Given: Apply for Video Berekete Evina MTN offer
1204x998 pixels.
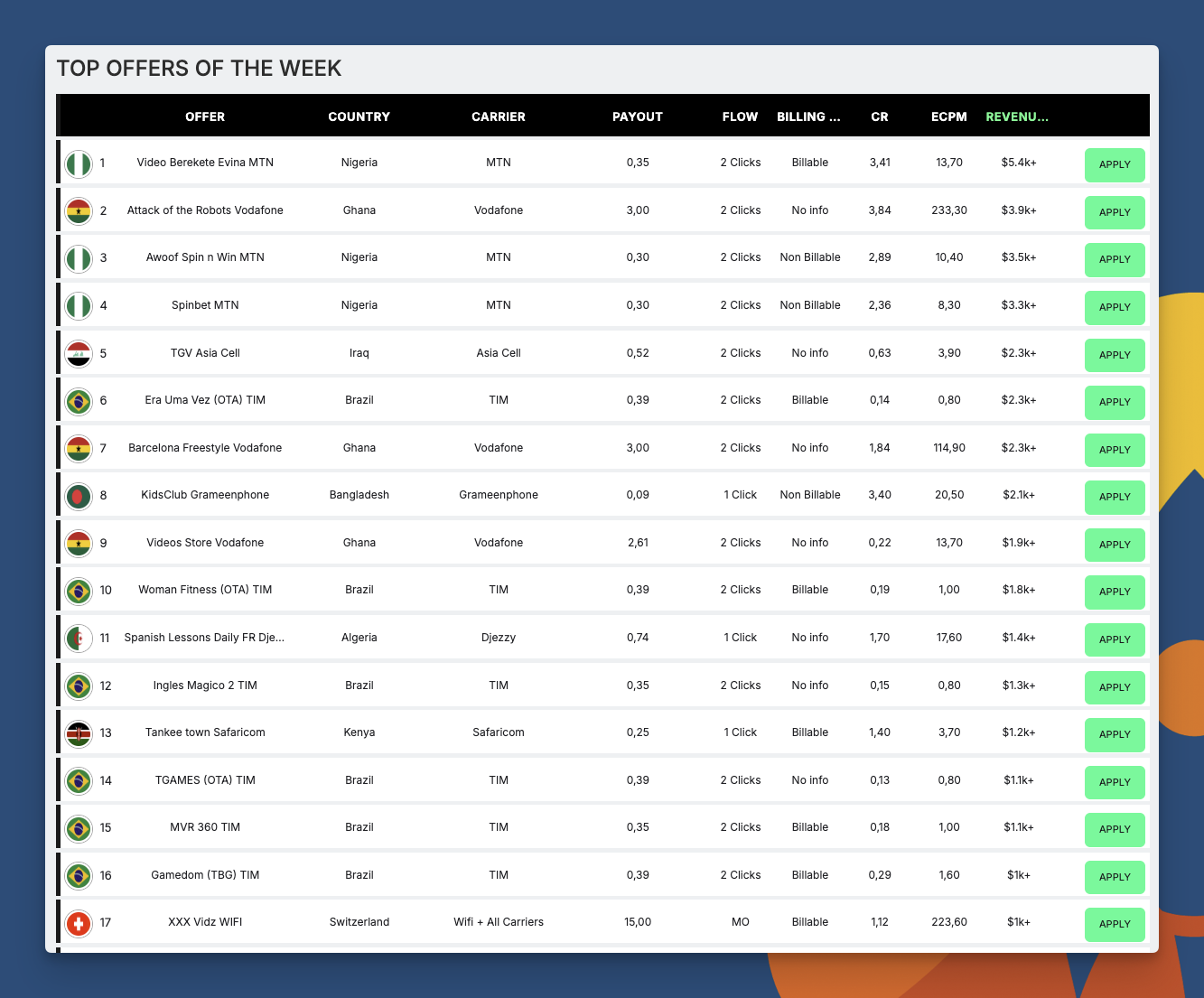Looking at the screenshot, I should click(1115, 164).
